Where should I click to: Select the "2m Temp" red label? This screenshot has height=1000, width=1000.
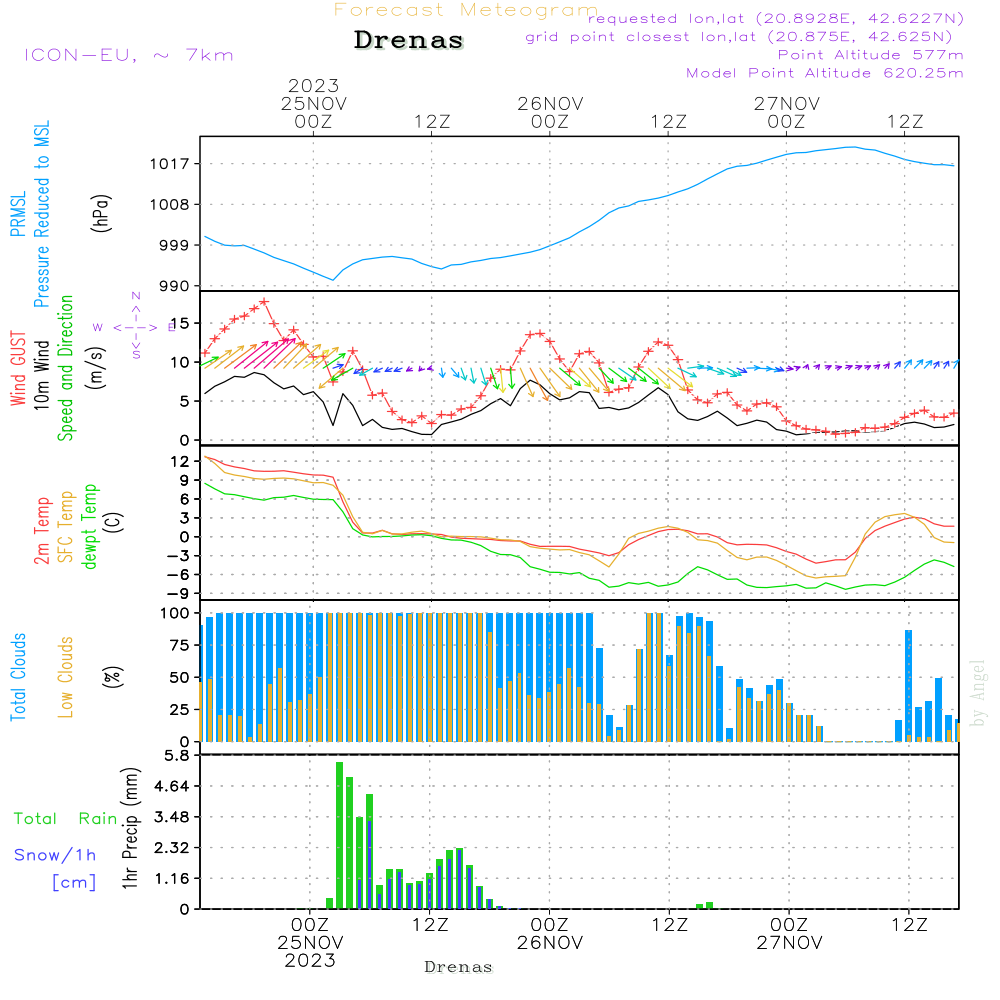tap(41, 531)
